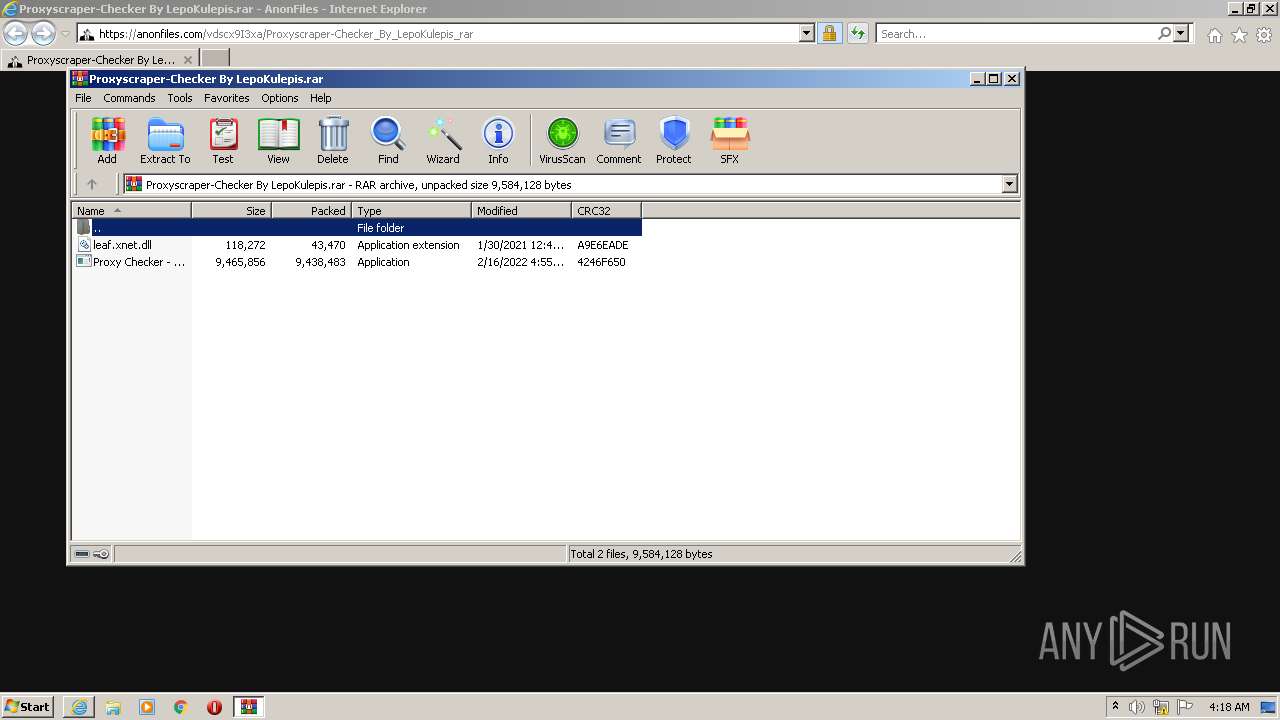This screenshot has width=1280, height=720.
Task: Run Test on the archive
Action: [223, 140]
